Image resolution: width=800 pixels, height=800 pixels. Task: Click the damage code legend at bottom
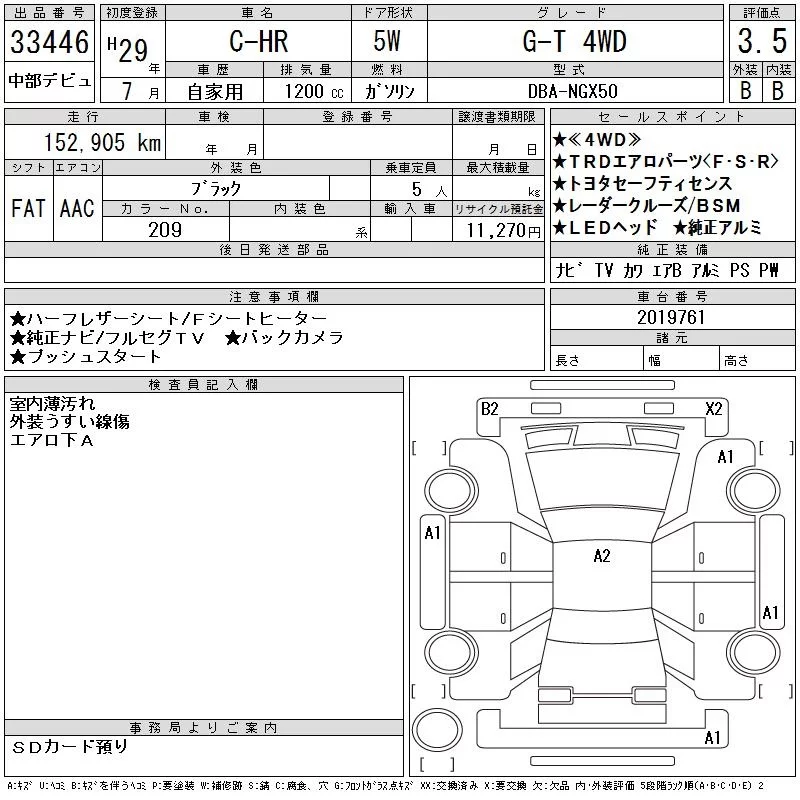[385, 786]
